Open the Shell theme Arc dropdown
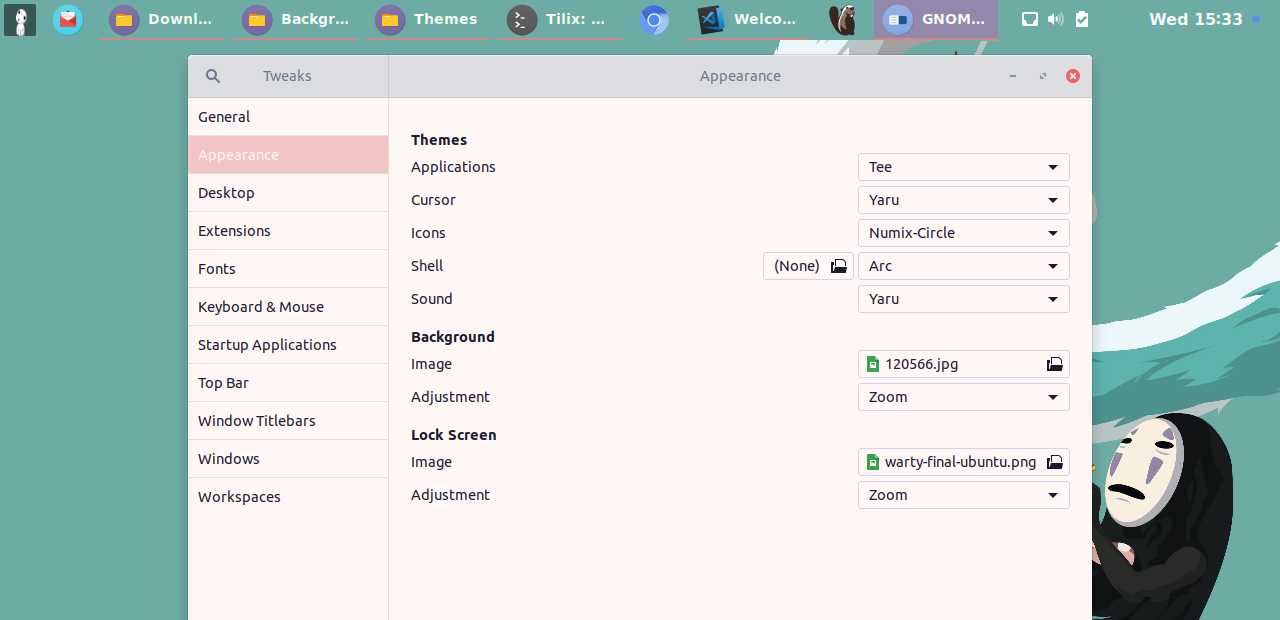Image resolution: width=1280 pixels, height=620 pixels. coord(963,266)
